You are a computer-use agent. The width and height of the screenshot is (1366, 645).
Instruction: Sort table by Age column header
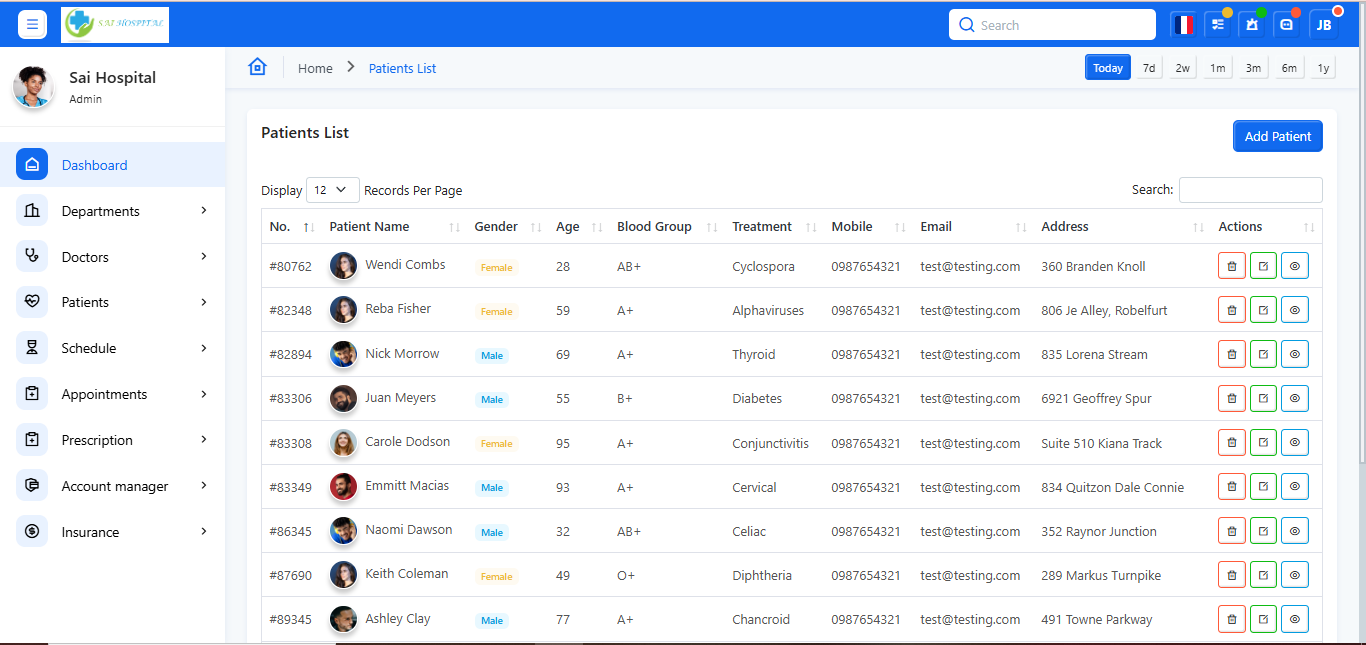[568, 227]
